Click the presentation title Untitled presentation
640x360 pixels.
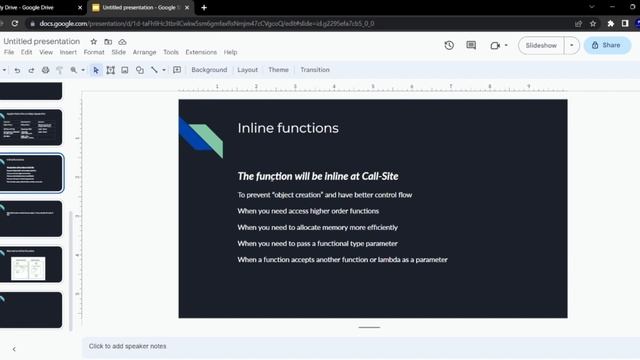42,41
